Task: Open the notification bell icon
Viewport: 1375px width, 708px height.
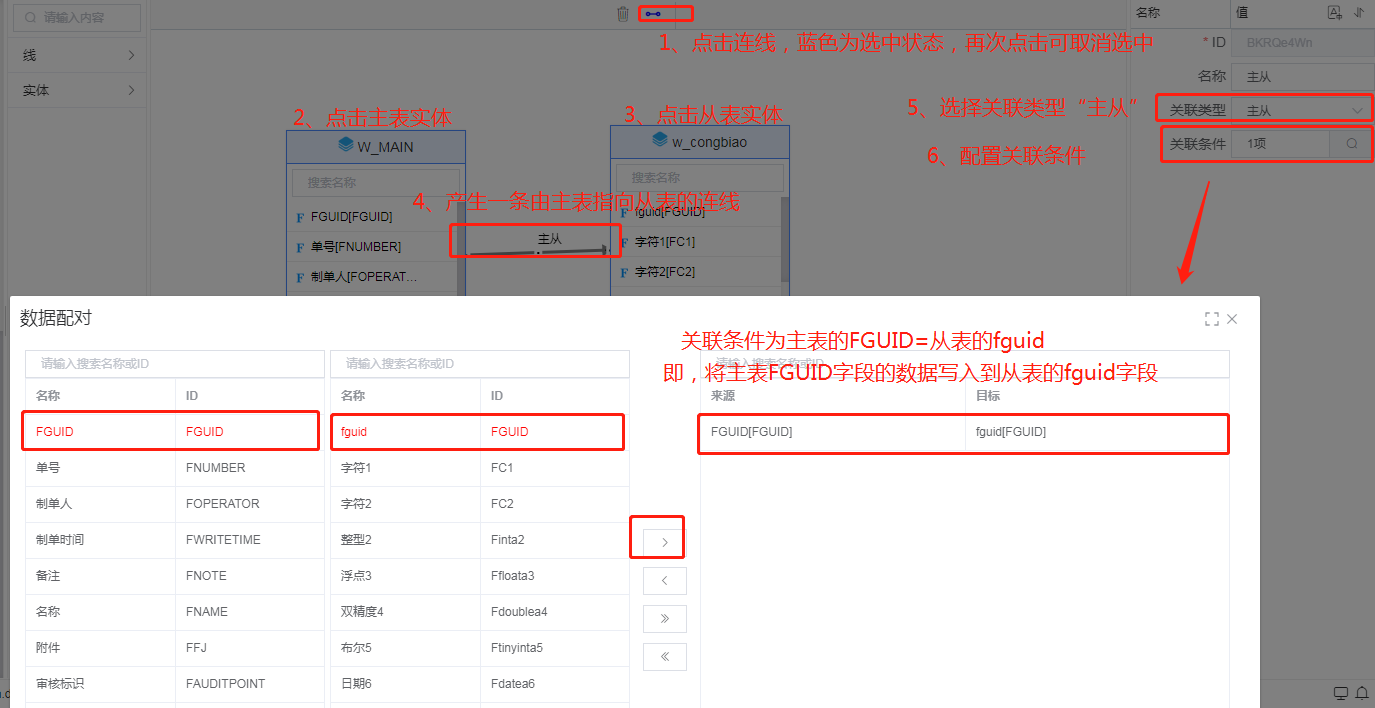Action: 1361,694
